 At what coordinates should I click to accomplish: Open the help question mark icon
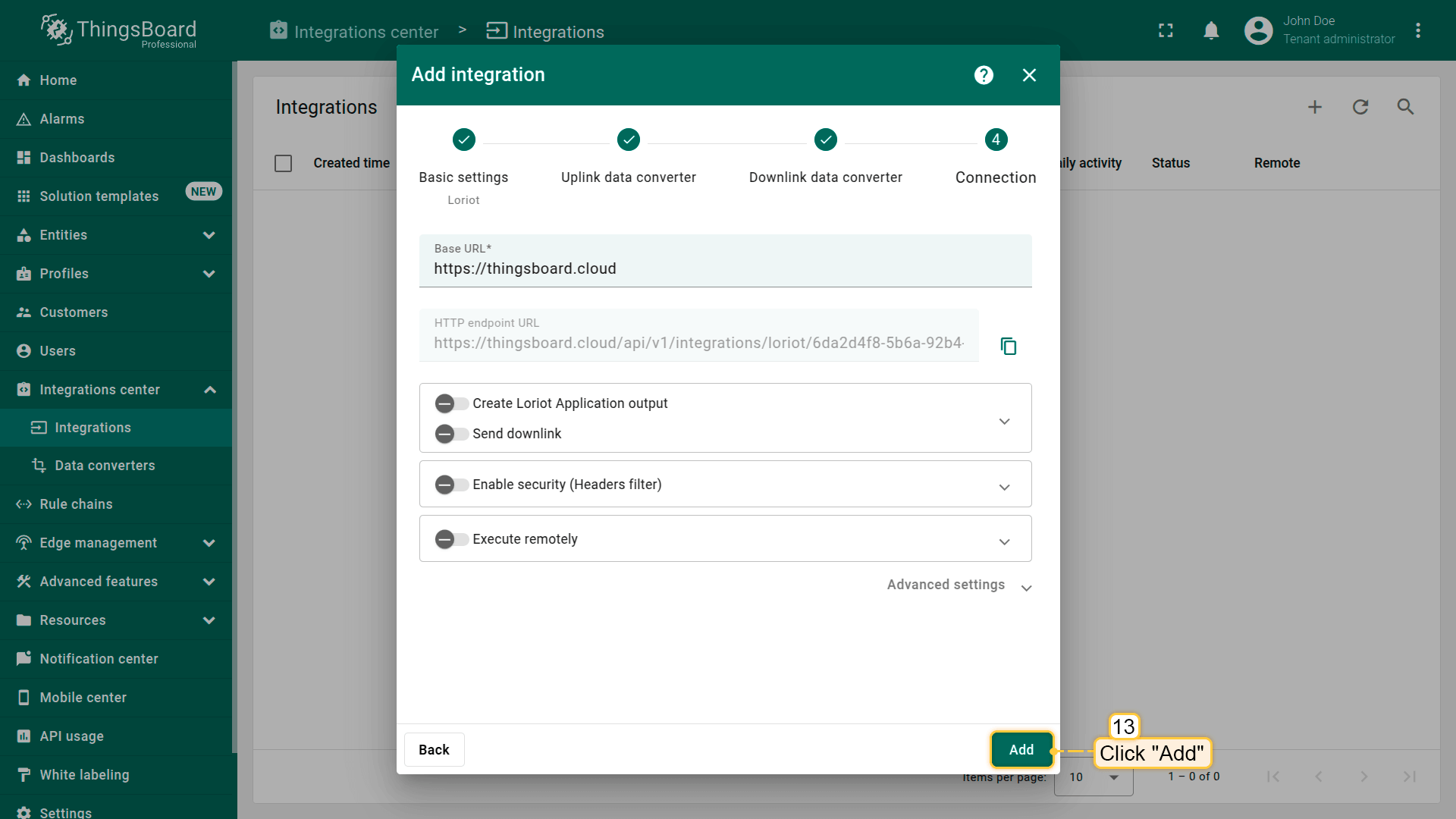[x=984, y=75]
